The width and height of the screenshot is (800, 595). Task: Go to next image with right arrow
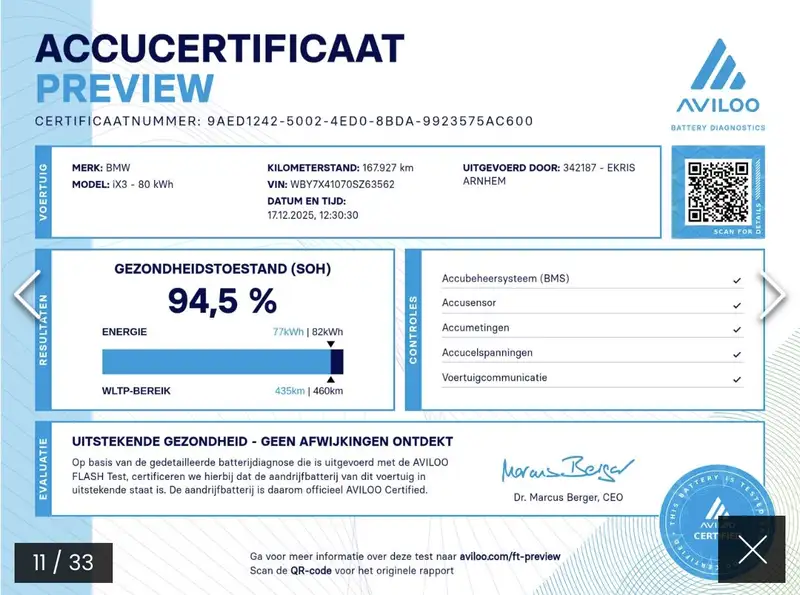773,297
